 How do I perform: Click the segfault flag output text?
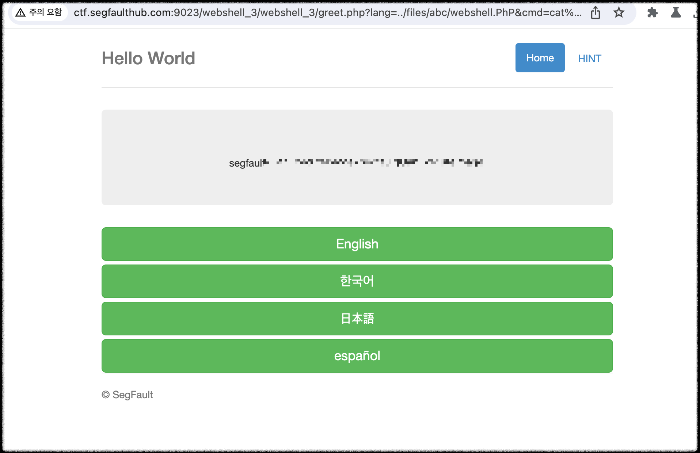356,163
